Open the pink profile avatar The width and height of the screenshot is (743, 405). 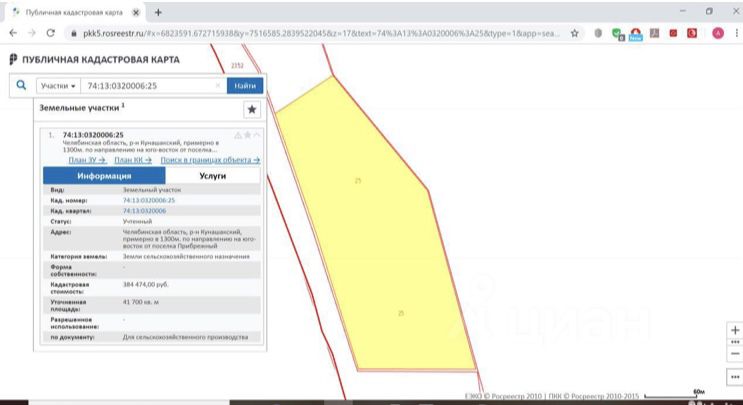[718, 33]
